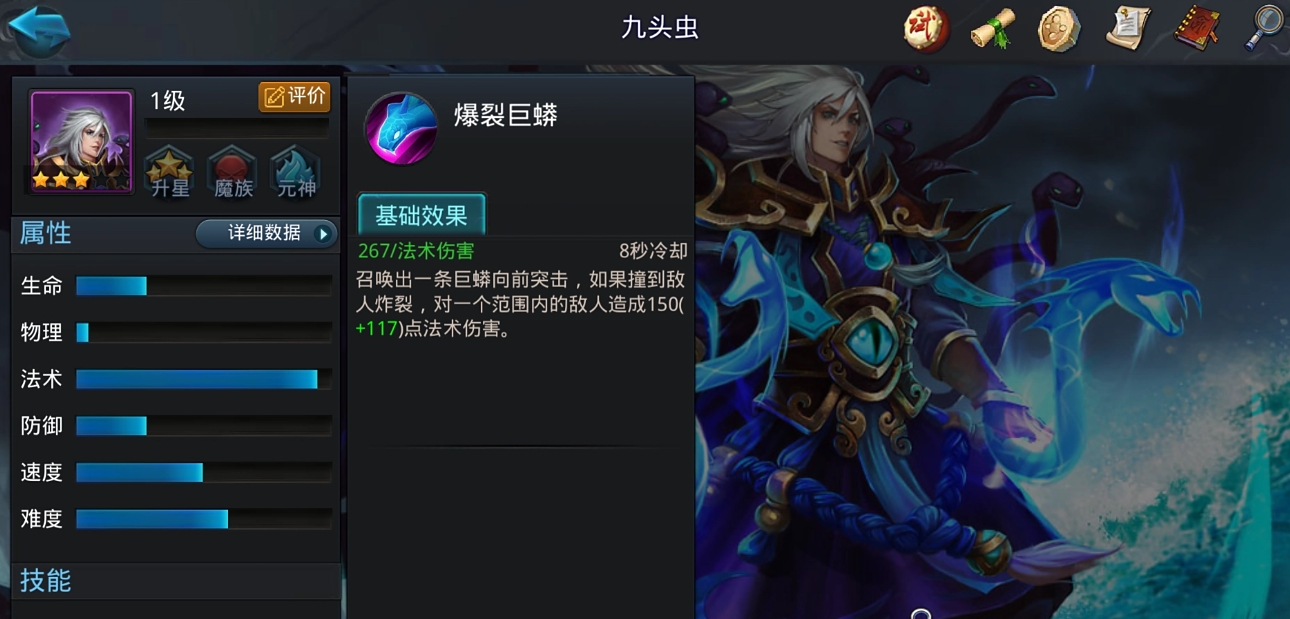Open the golden cookie coin icon
This screenshot has height=619, width=1290.
coord(1059,28)
